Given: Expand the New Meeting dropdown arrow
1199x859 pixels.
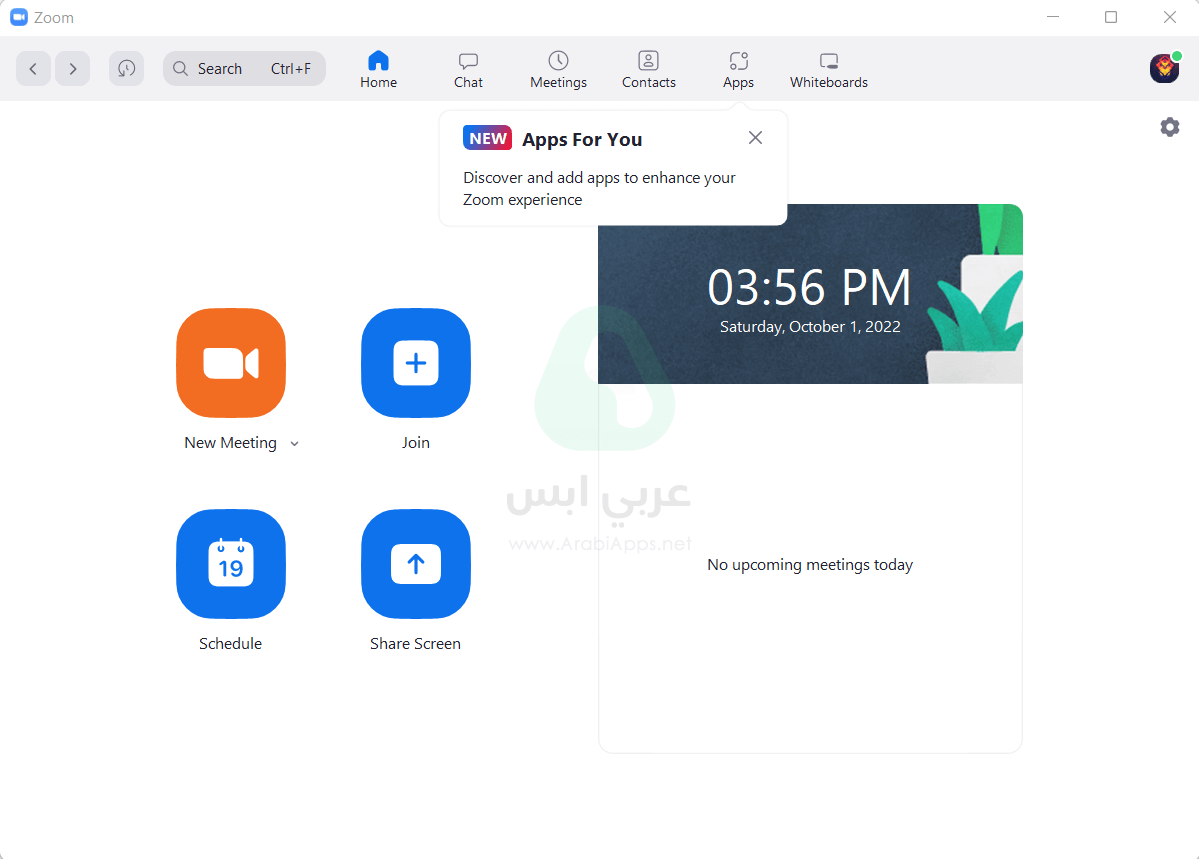Looking at the screenshot, I should (294, 444).
